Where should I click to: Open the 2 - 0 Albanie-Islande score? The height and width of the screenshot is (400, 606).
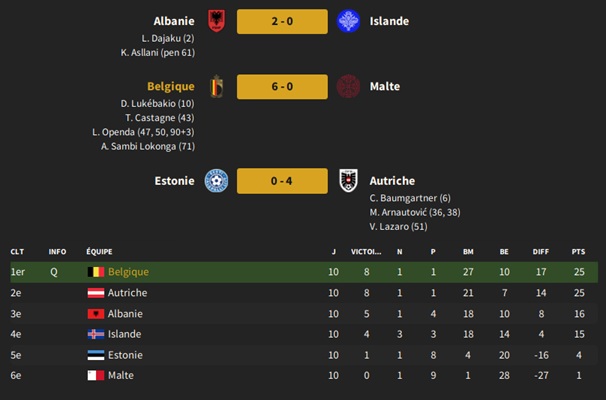pyautogui.click(x=282, y=21)
